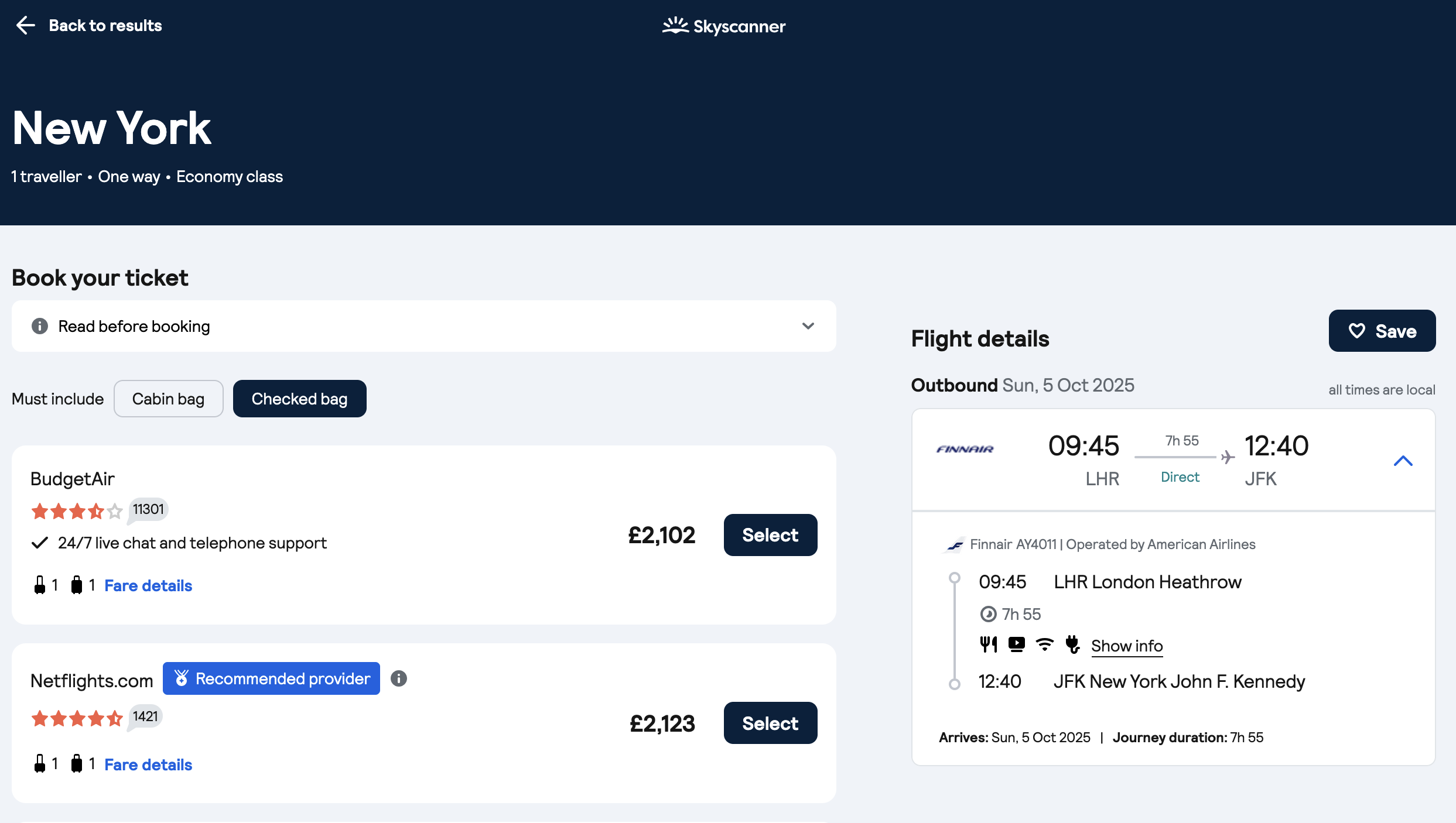Select the BudgetAir £2,102 offer
The width and height of the screenshot is (1456, 823).
[770, 535]
